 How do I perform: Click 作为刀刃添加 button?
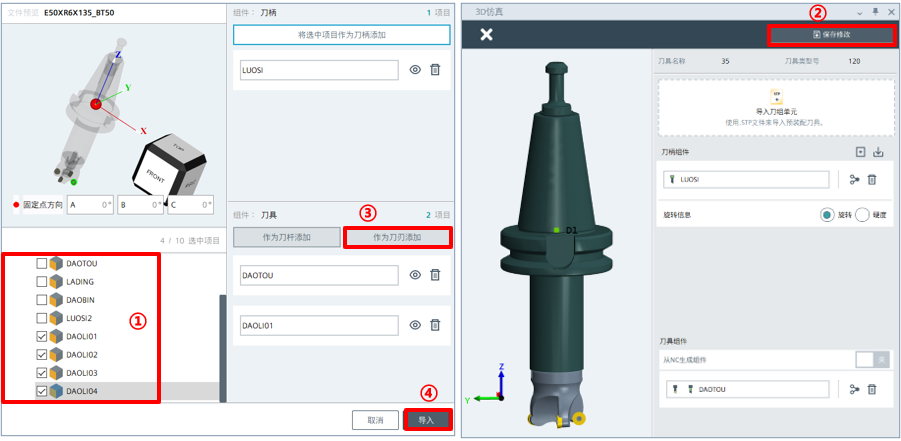[x=397, y=237]
